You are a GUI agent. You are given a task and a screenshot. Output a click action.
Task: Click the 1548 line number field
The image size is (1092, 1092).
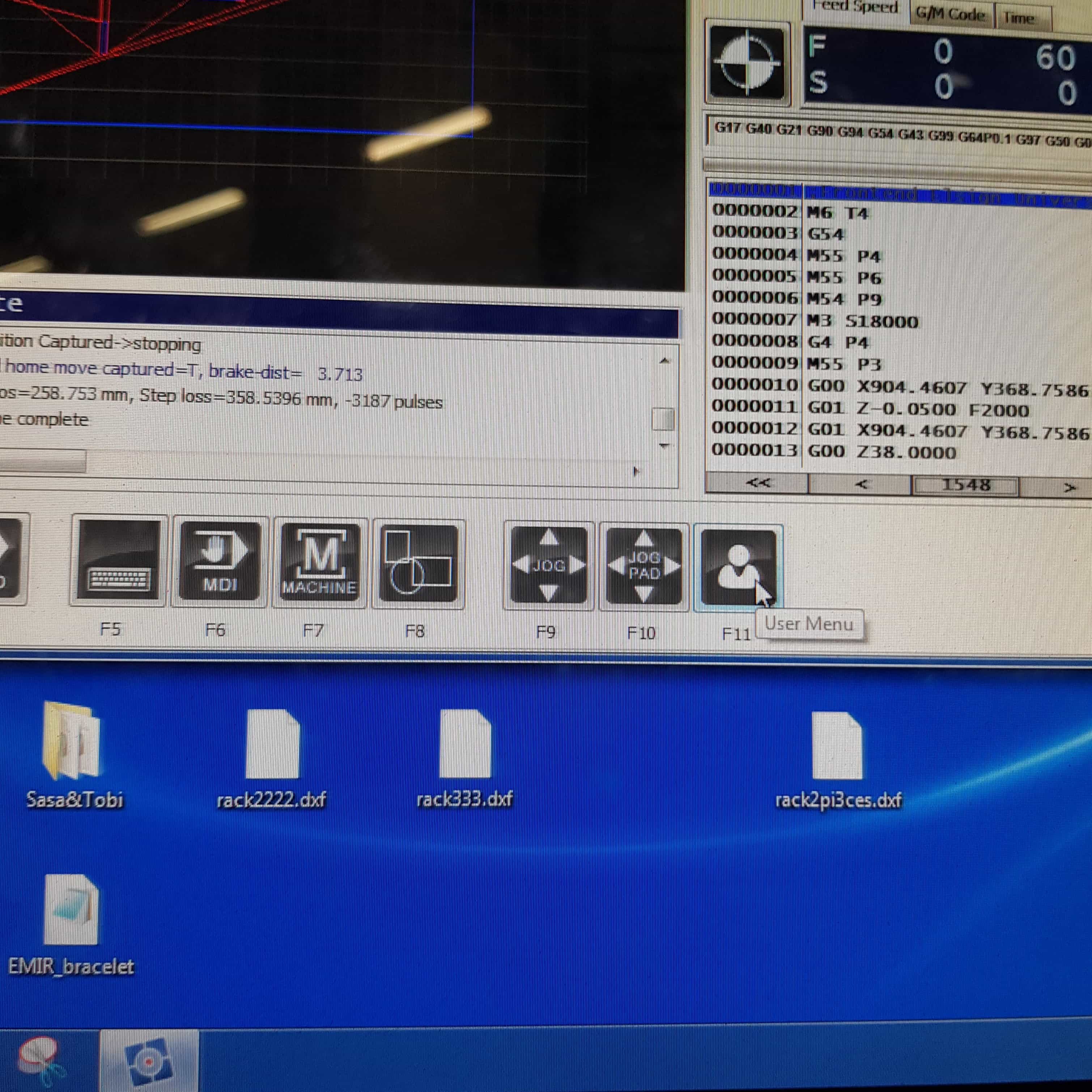[965, 485]
